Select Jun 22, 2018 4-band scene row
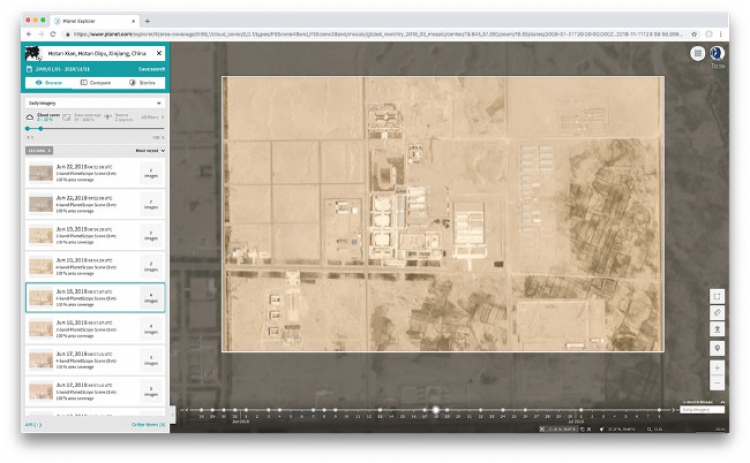 [95, 204]
